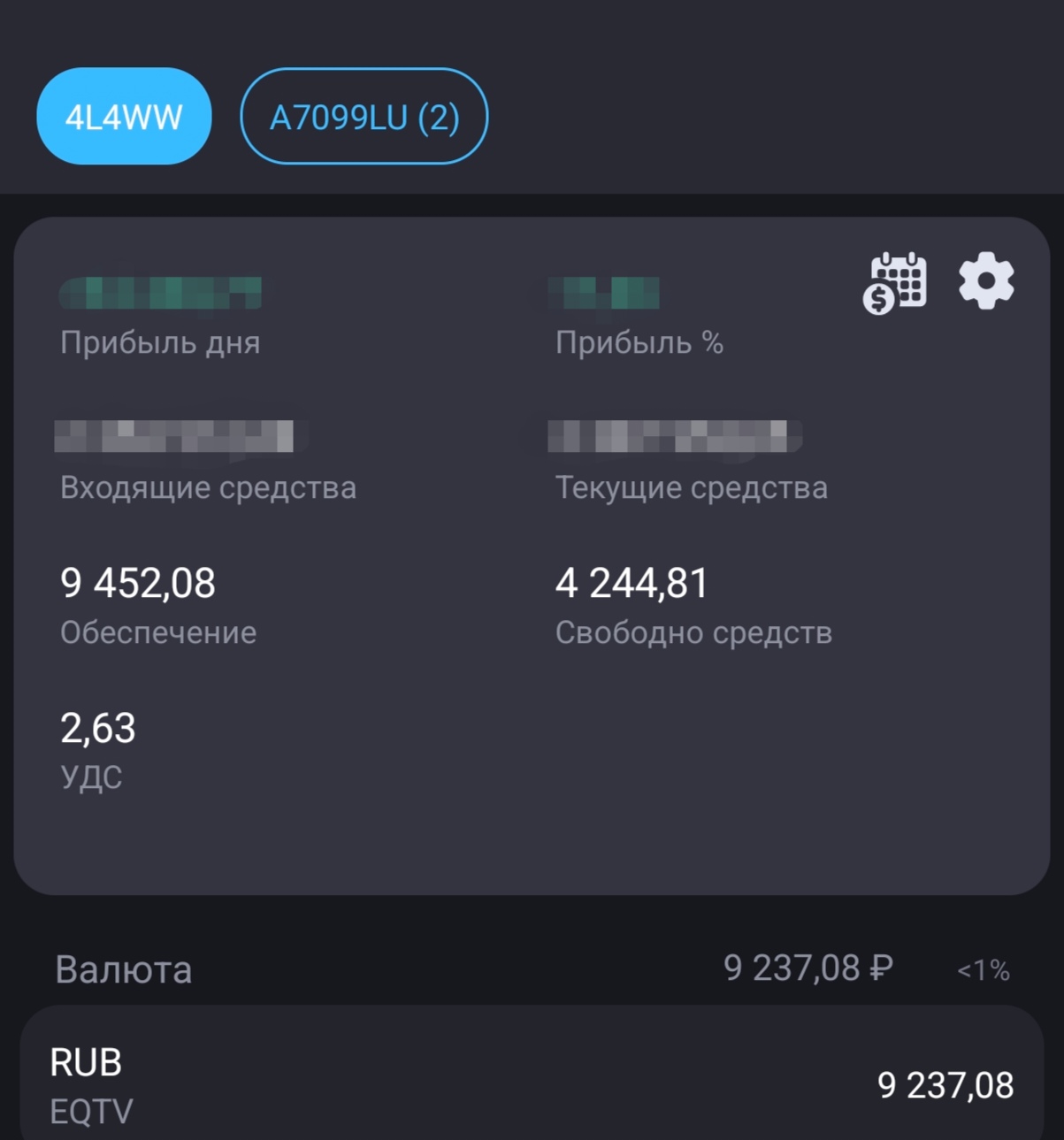
Task: Tap the Прибыль % label
Action: [x=639, y=343]
